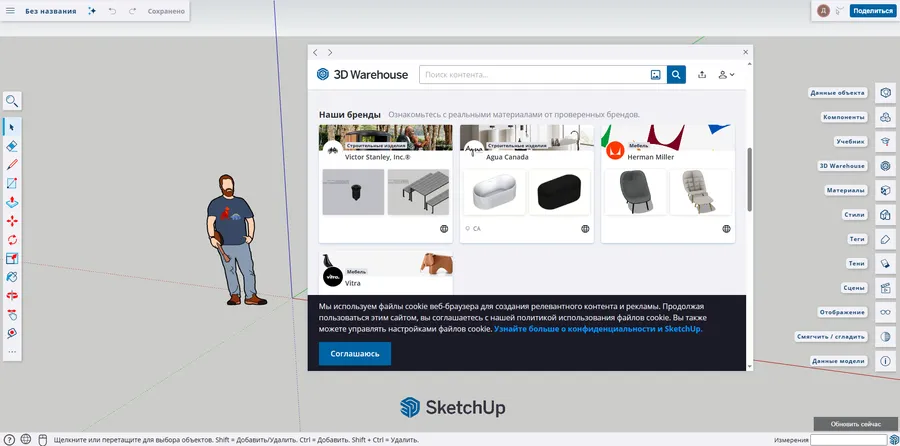The image size is (900, 446).
Task: Click the 'Обновить сейчас' button
Action: (x=855, y=424)
